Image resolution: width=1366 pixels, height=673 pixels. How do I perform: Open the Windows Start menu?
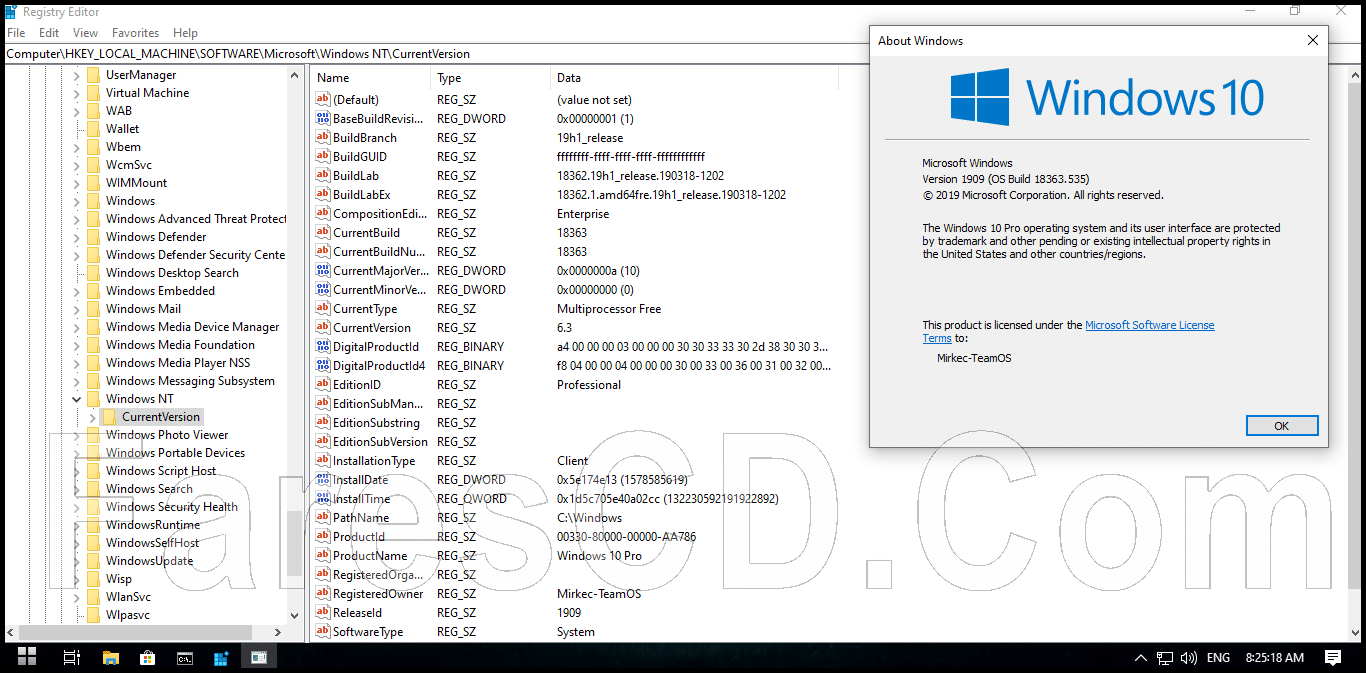27,657
